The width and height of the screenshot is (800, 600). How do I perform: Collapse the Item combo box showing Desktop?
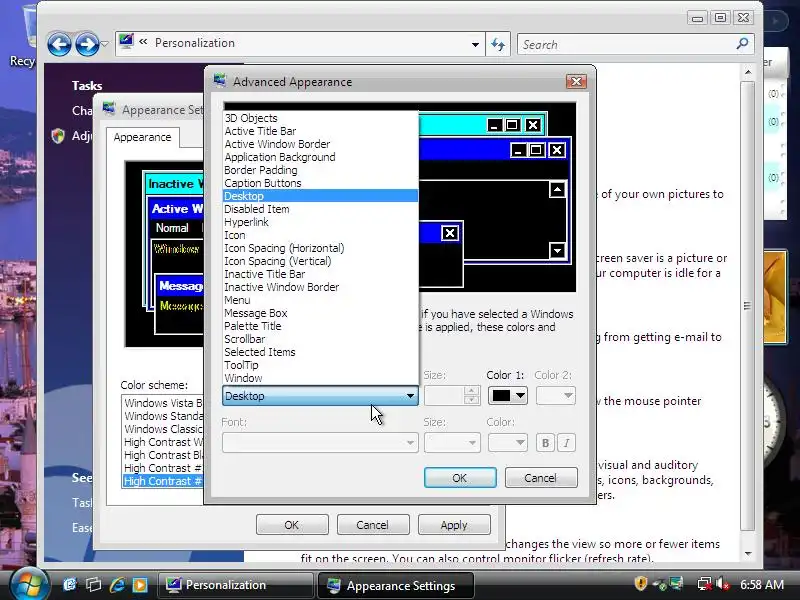click(320, 396)
